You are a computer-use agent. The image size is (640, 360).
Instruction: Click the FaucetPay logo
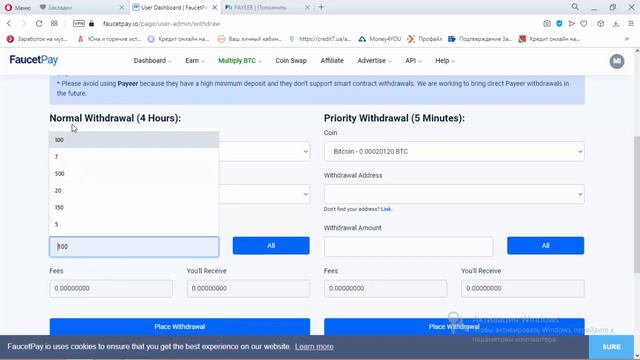34,60
